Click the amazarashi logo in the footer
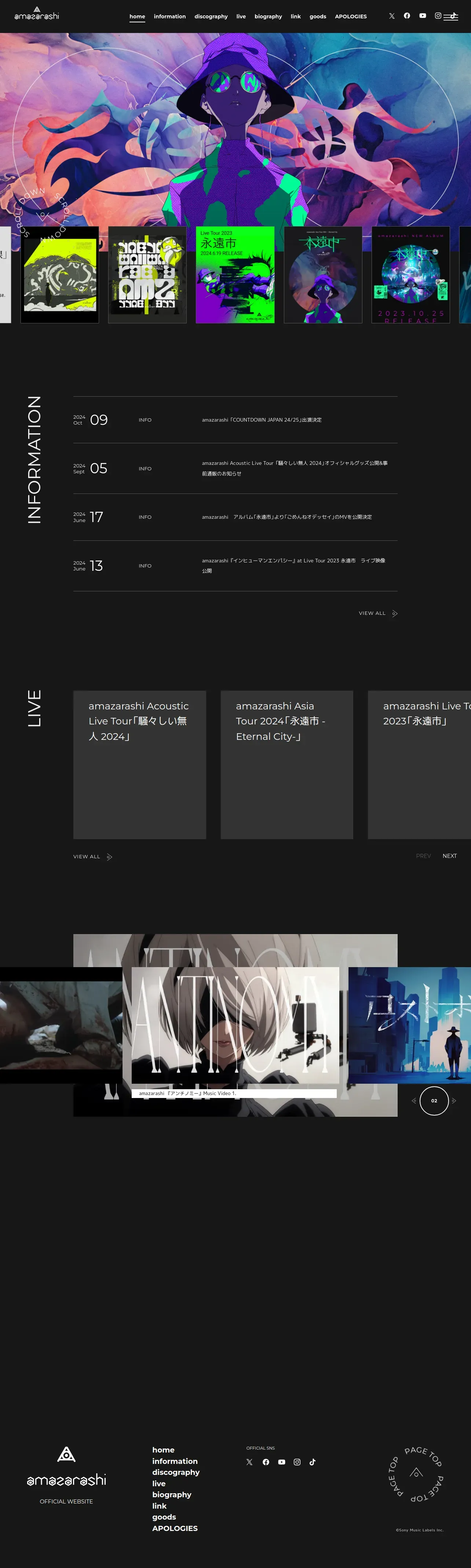 [66, 1466]
